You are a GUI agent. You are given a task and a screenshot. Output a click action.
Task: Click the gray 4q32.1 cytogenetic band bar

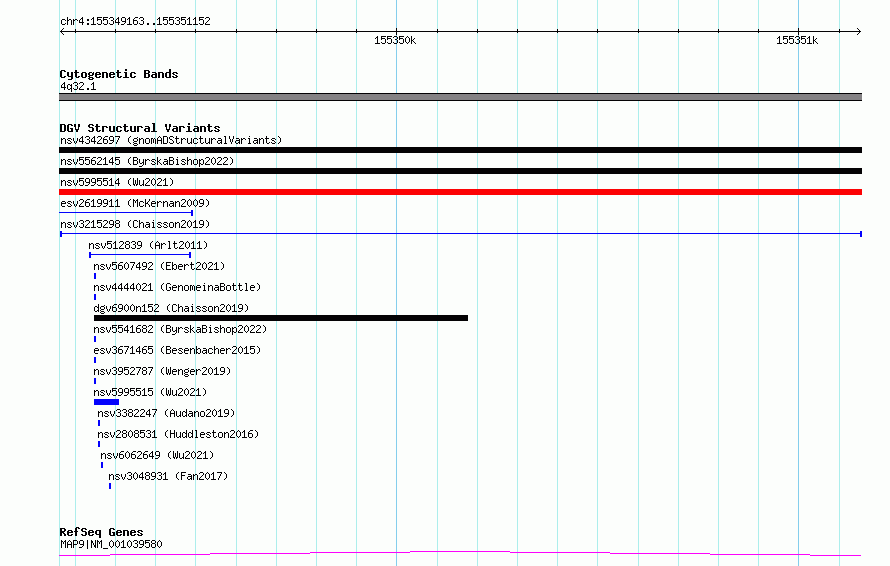460,97
